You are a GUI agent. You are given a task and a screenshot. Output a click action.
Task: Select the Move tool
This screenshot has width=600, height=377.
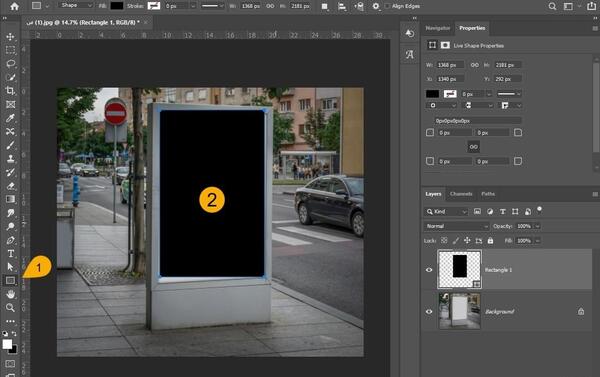pyautogui.click(x=10, y=36)
